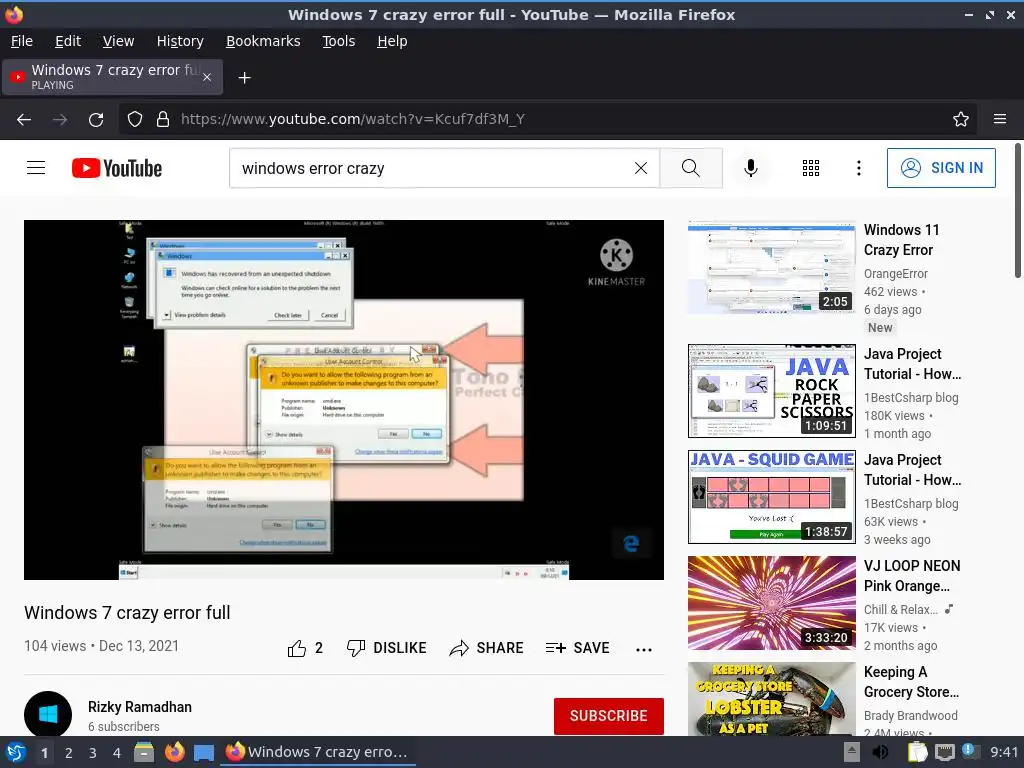
Task: Open the taskbar start menu icon
Action: pos(15,752)
